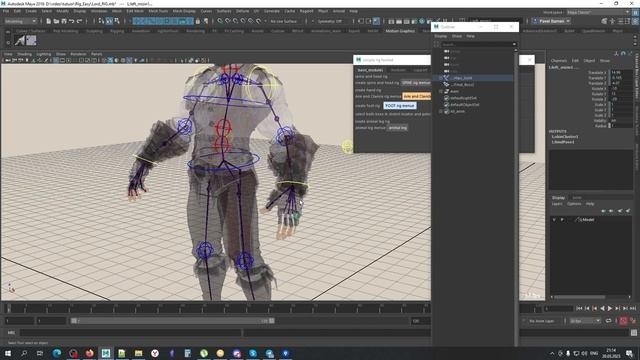
Task: Click the Go to end of playback button
Action: (633, 309)
